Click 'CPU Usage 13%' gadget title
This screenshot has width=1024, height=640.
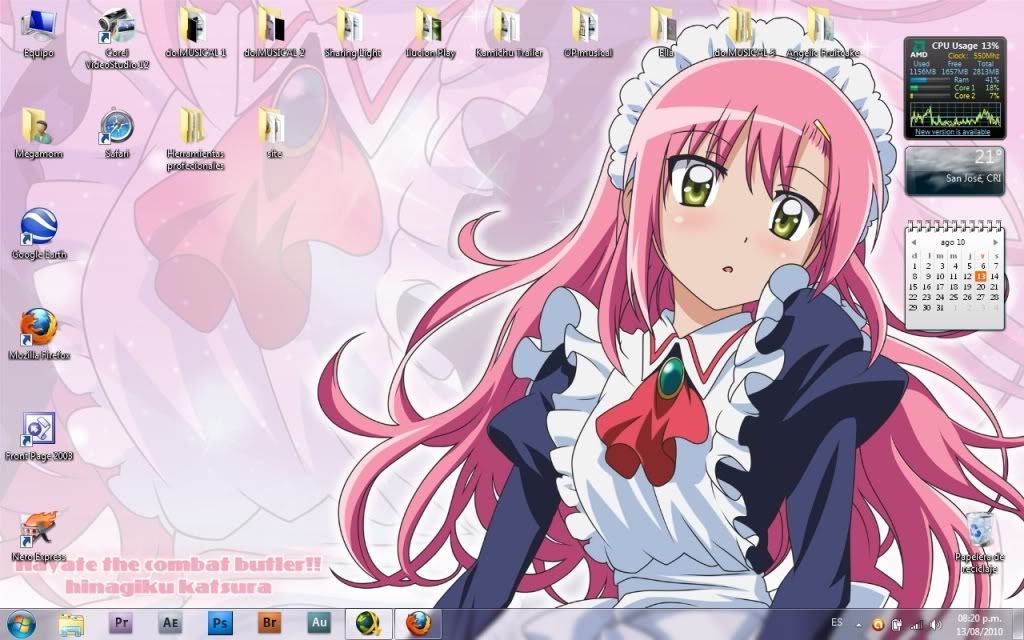click(x=965, y=46)
